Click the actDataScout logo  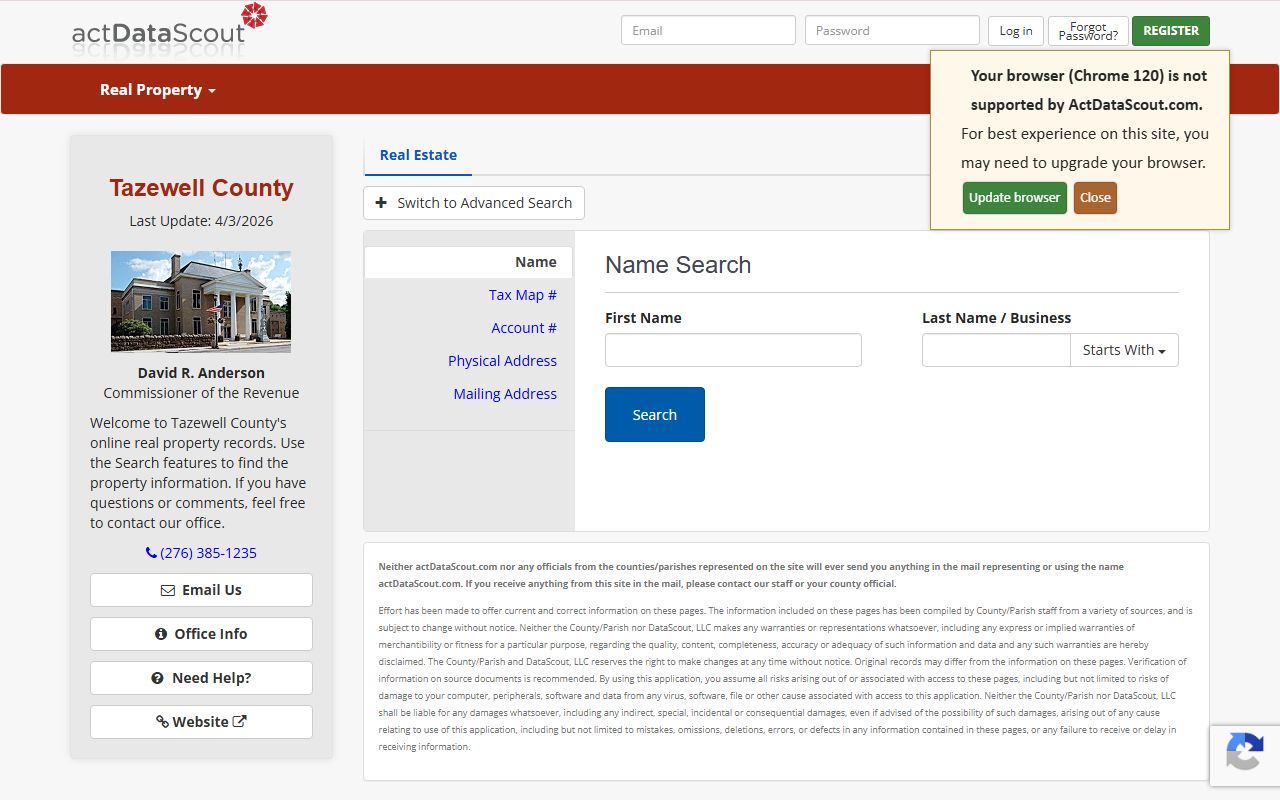(169, 29)
